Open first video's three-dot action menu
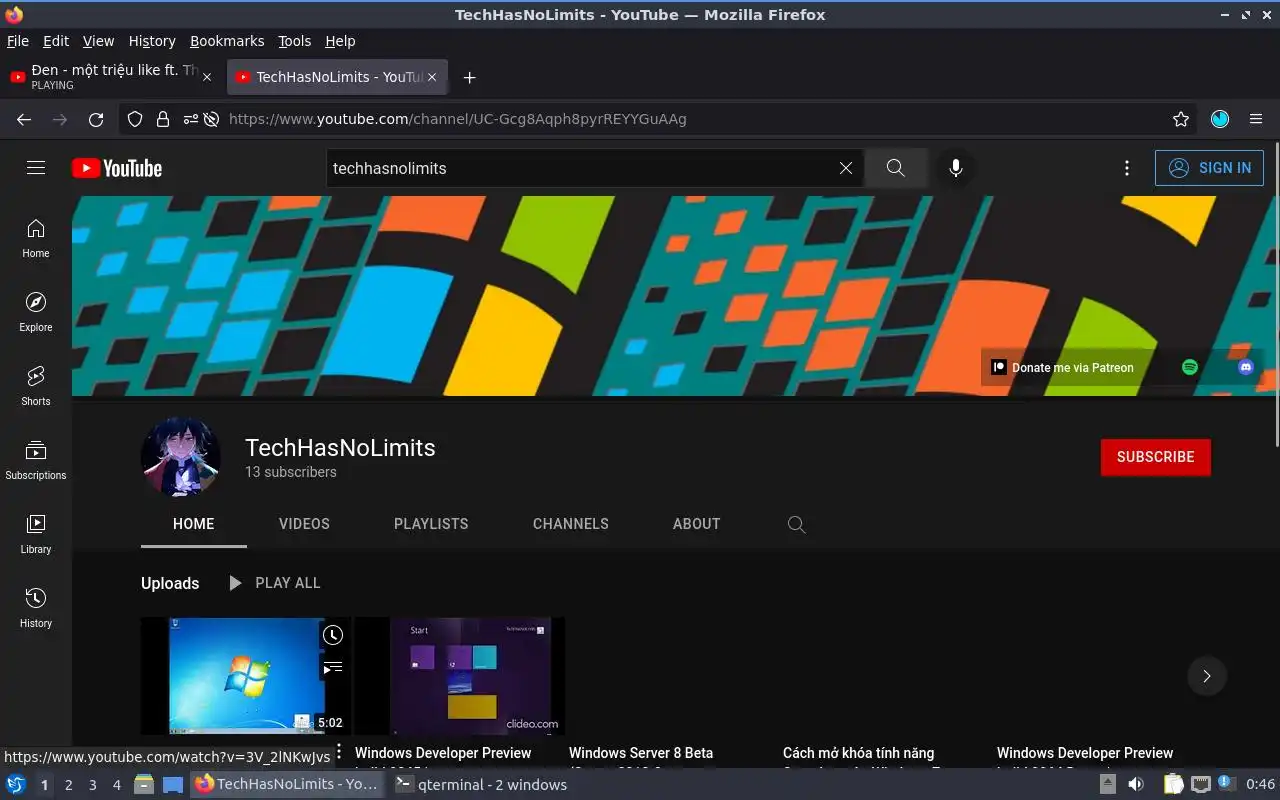Screen dimensions: 1280x800 [x=339, y=751]
